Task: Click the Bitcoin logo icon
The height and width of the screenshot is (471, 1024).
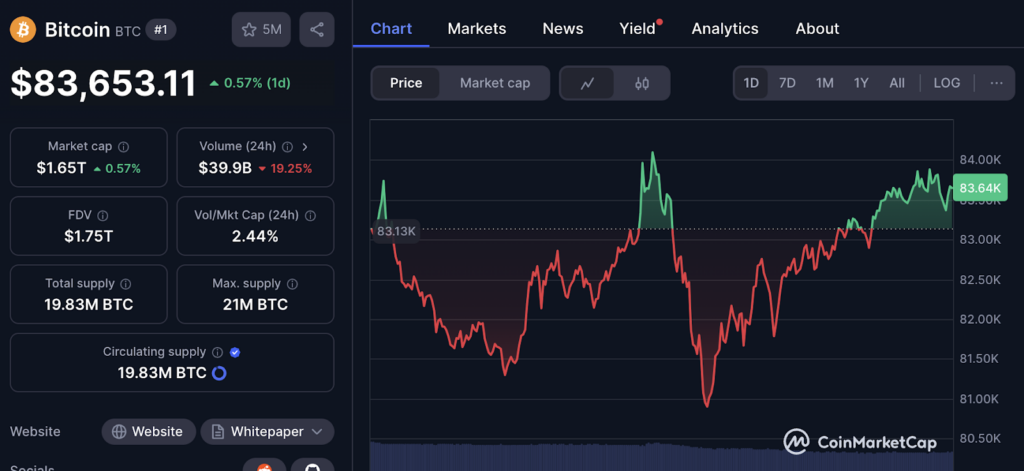Action: point(23,30)
